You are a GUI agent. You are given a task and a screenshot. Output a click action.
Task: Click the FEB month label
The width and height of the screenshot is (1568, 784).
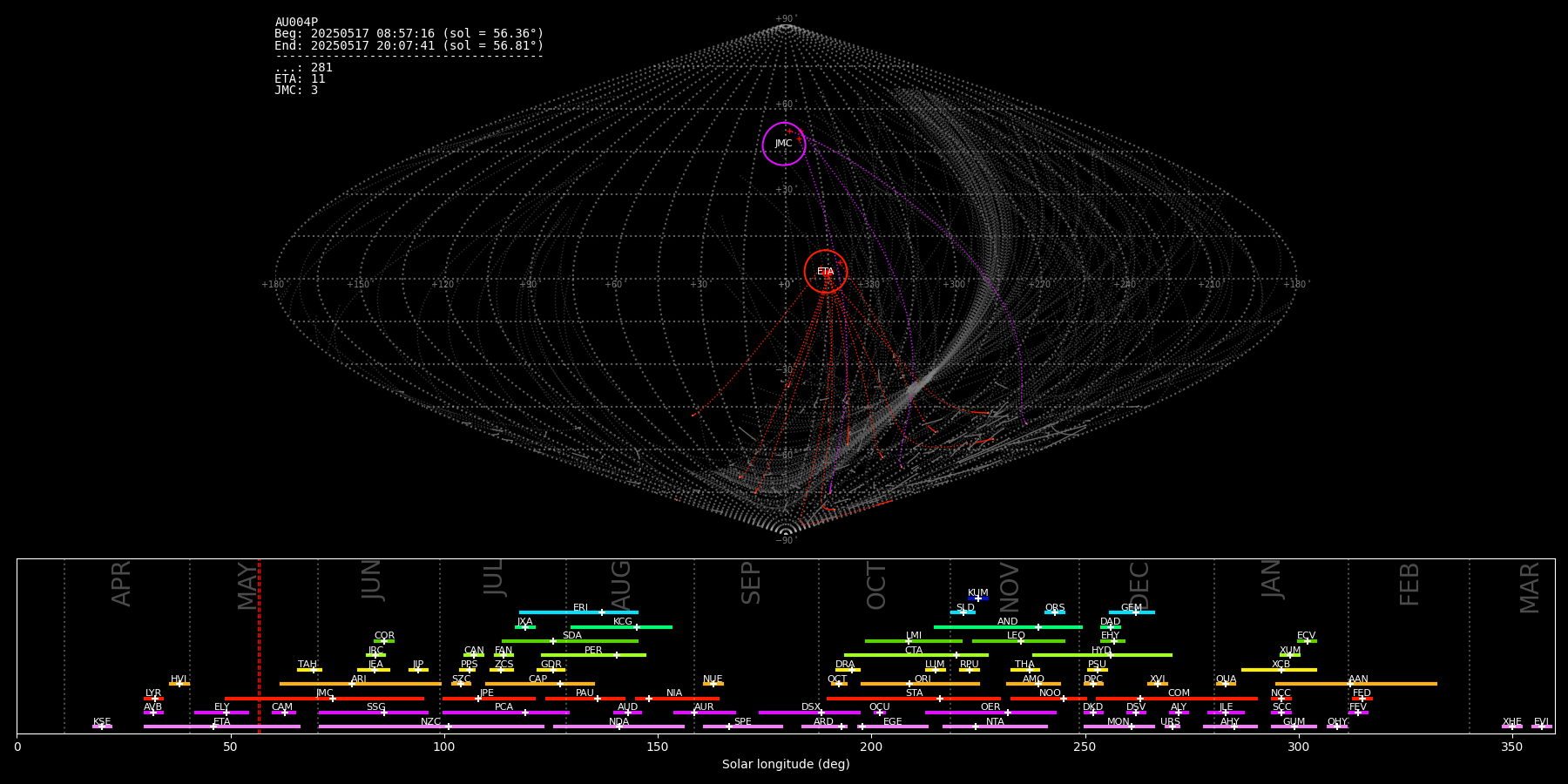1409,584
